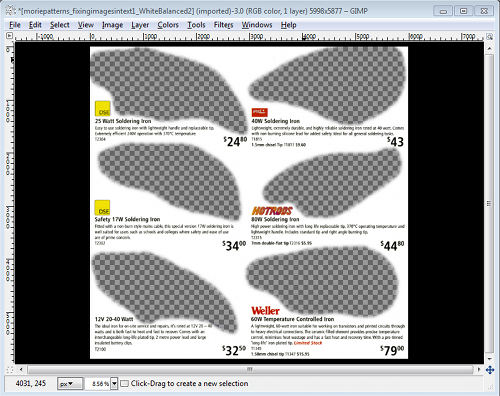Click the '40W Soldering Iron' heading
Viewport: 500px width, 396px height.
pos(276,121)
